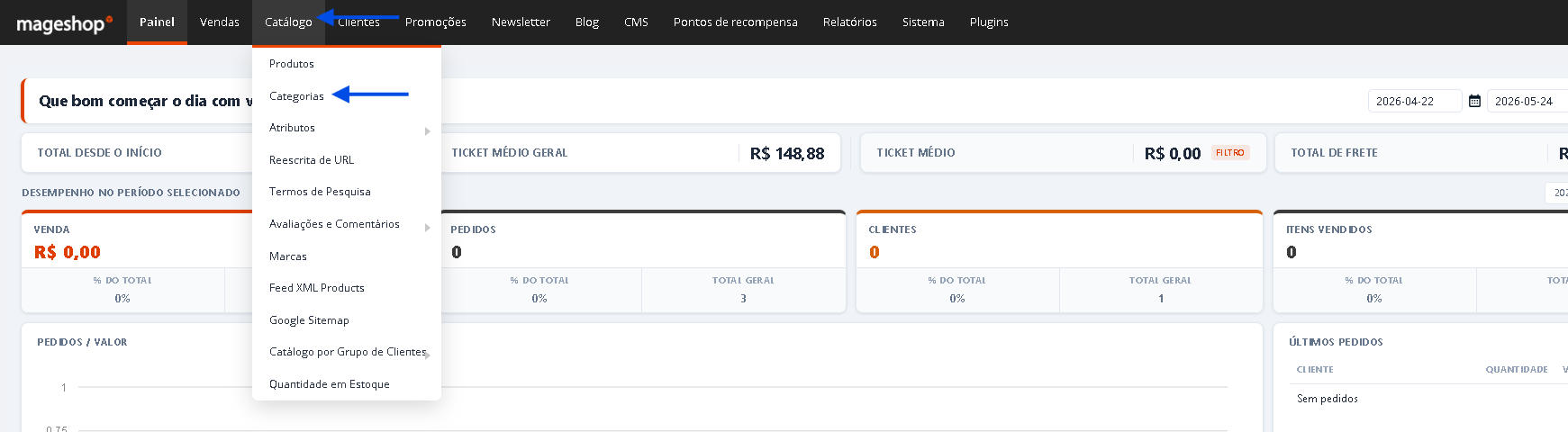The image size is (1568, 432).
Task: Expand Catálogo por Grupo de Clientes arrow
Action: tap(429, 355)
